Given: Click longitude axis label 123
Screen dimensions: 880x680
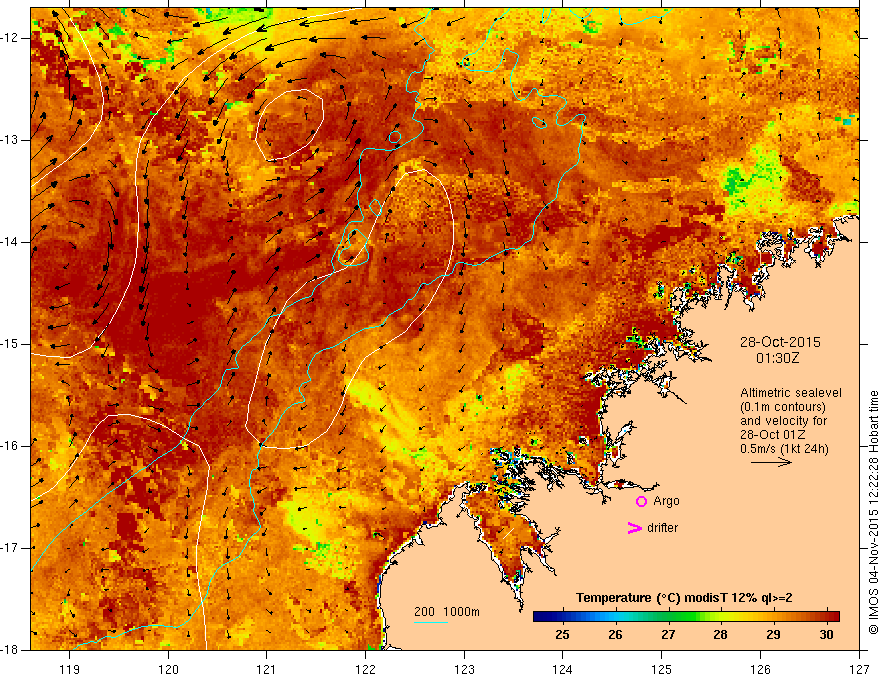Looking at the screenshot, I should 464,669.
